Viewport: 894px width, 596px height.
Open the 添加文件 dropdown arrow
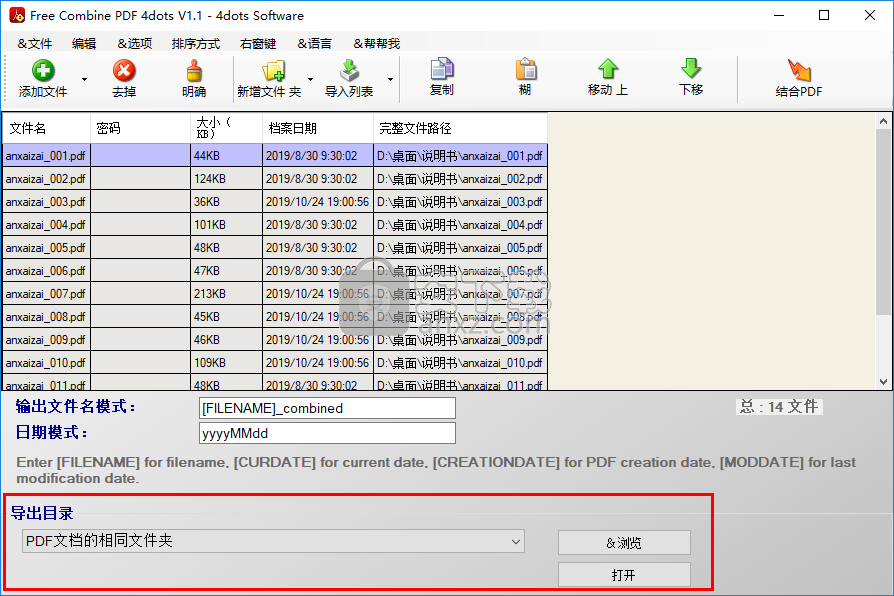click(84, 79)
